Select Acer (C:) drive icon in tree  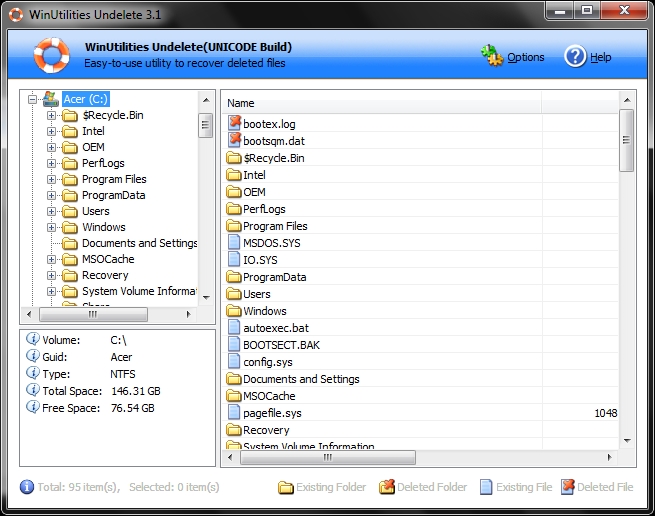click(x=51, y=99)
